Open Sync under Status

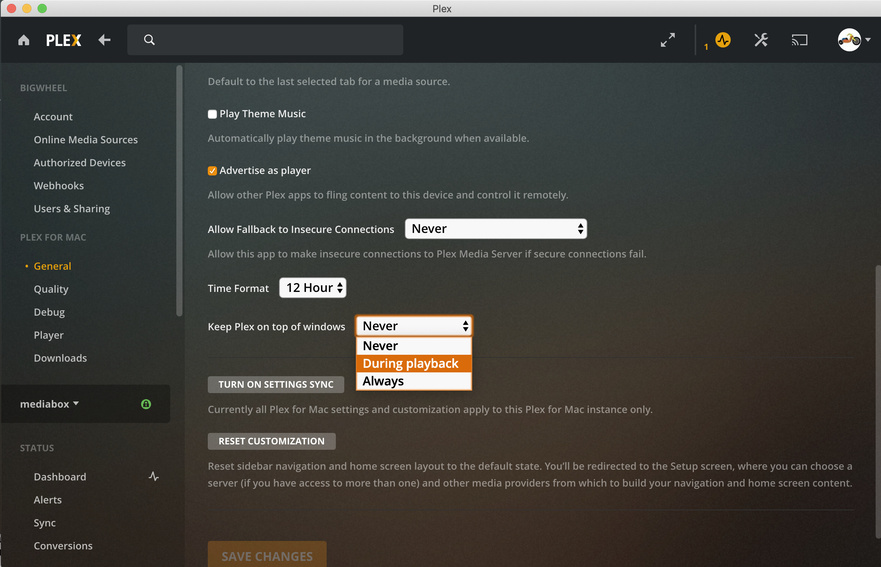point(44,523)
